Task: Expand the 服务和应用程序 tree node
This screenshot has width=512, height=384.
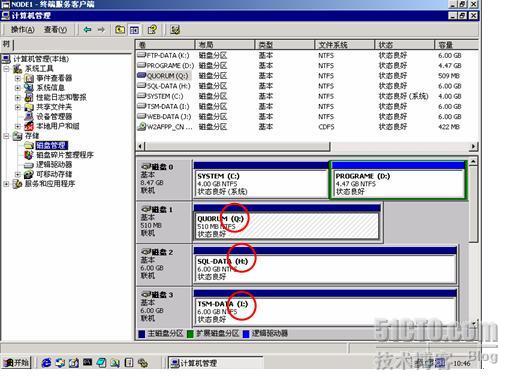Action: (x=6, y=184)
